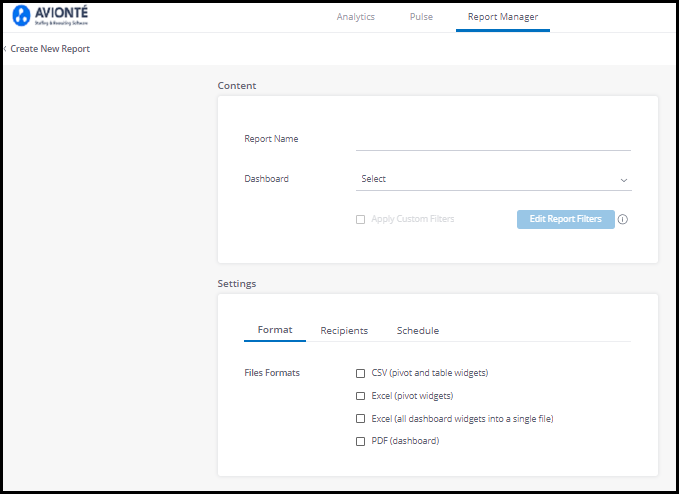Open the Dashboard Select dropdown
Screen dimensions: 679x494
click(x=494, y=179)
